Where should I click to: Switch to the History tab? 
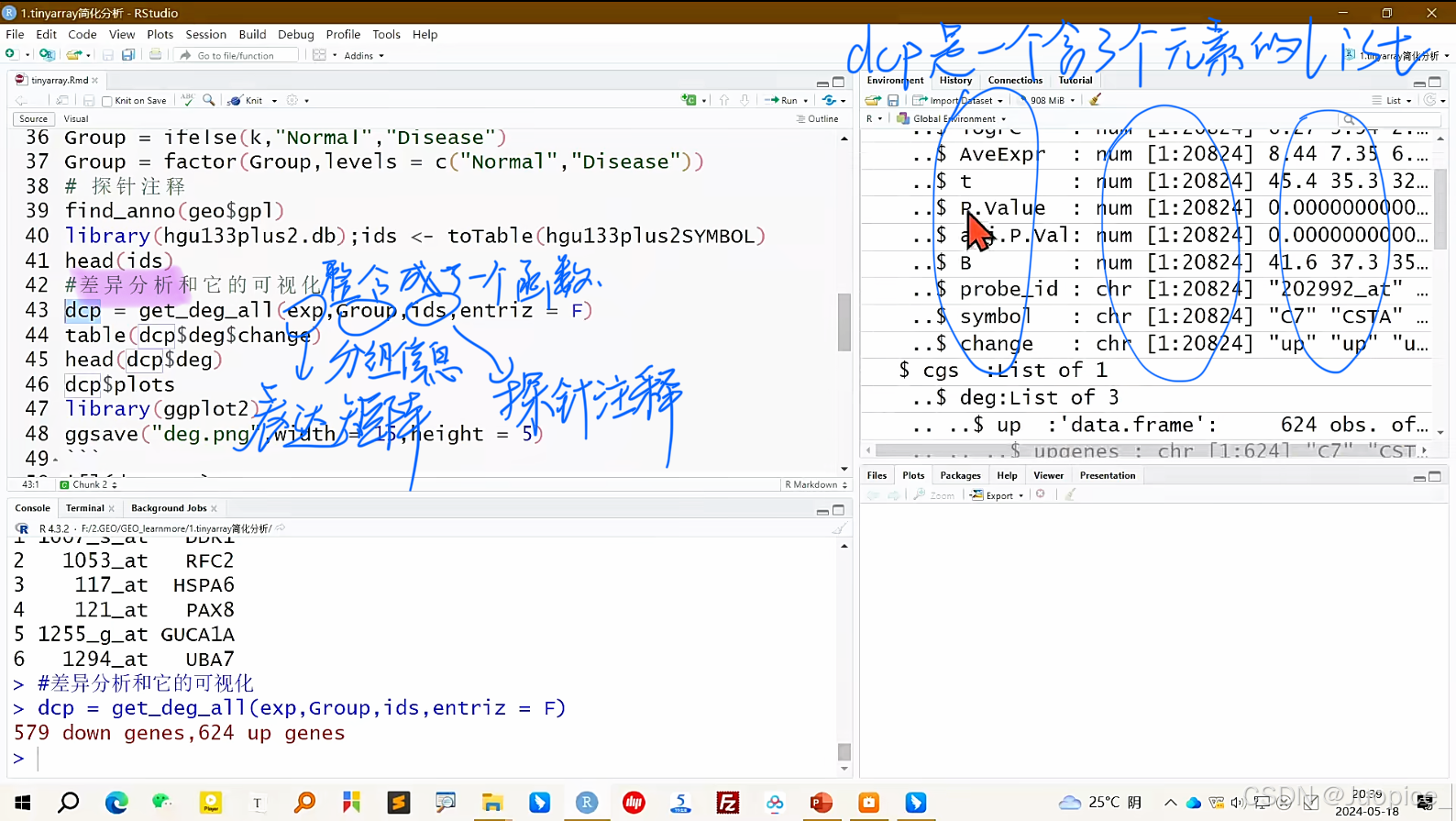[955, 80]
